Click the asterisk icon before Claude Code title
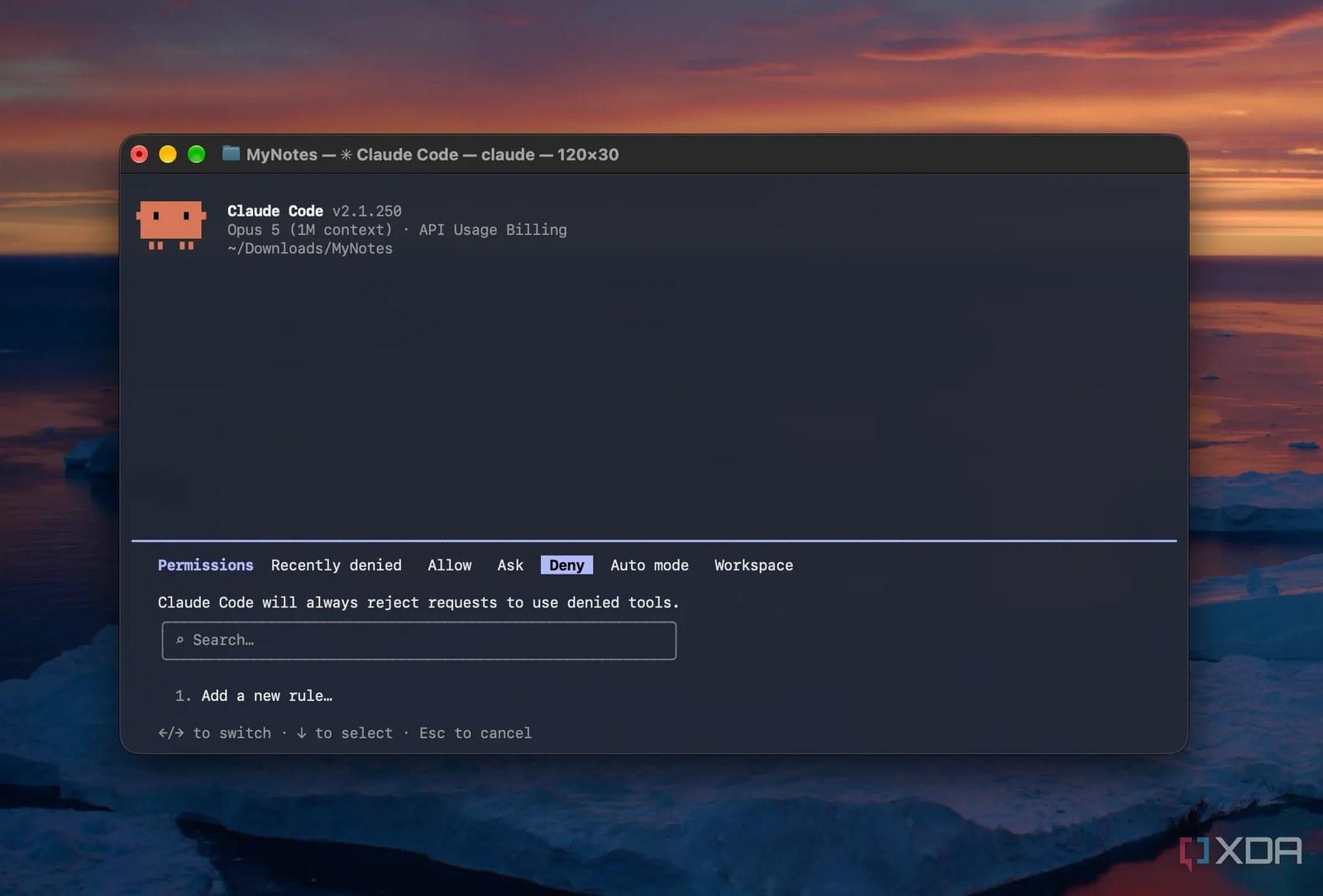Screen dimensions: 1323x896 click(346, 155)
